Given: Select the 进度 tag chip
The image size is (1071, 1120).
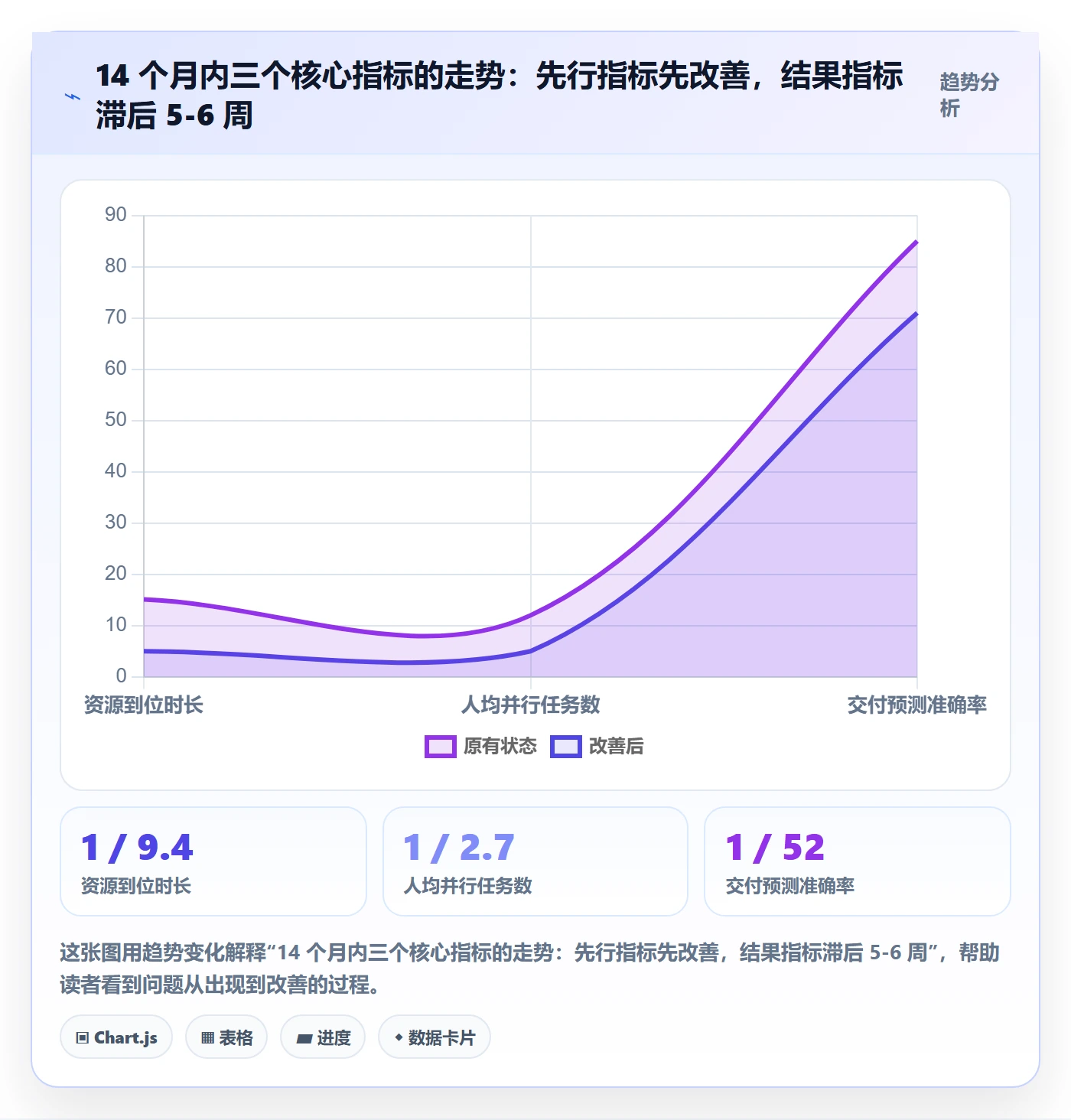Looking at the screenshot, I should tap(323, 1037).
